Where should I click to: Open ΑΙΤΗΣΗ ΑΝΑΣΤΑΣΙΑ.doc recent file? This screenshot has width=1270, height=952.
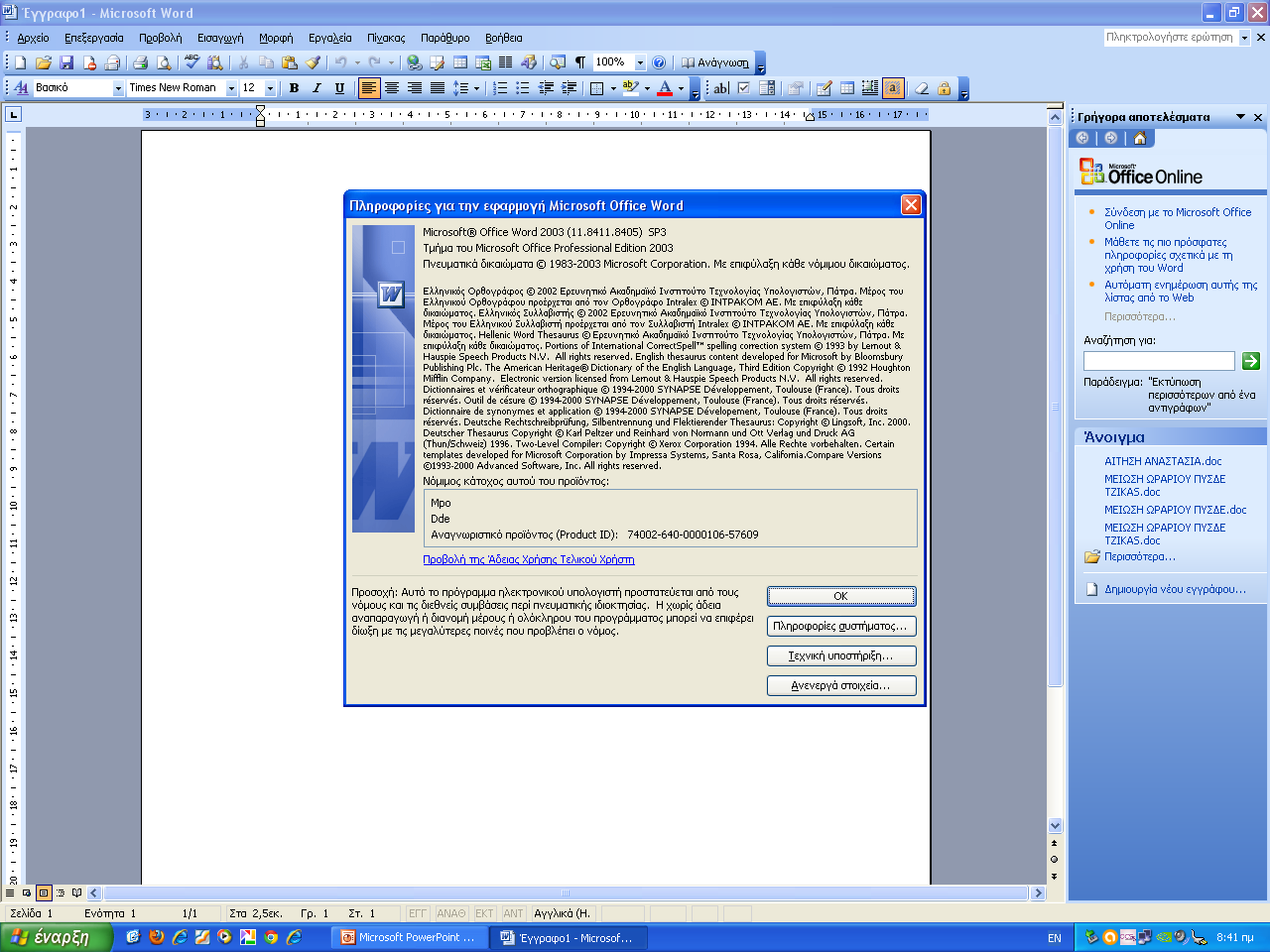pos(1163,461)
